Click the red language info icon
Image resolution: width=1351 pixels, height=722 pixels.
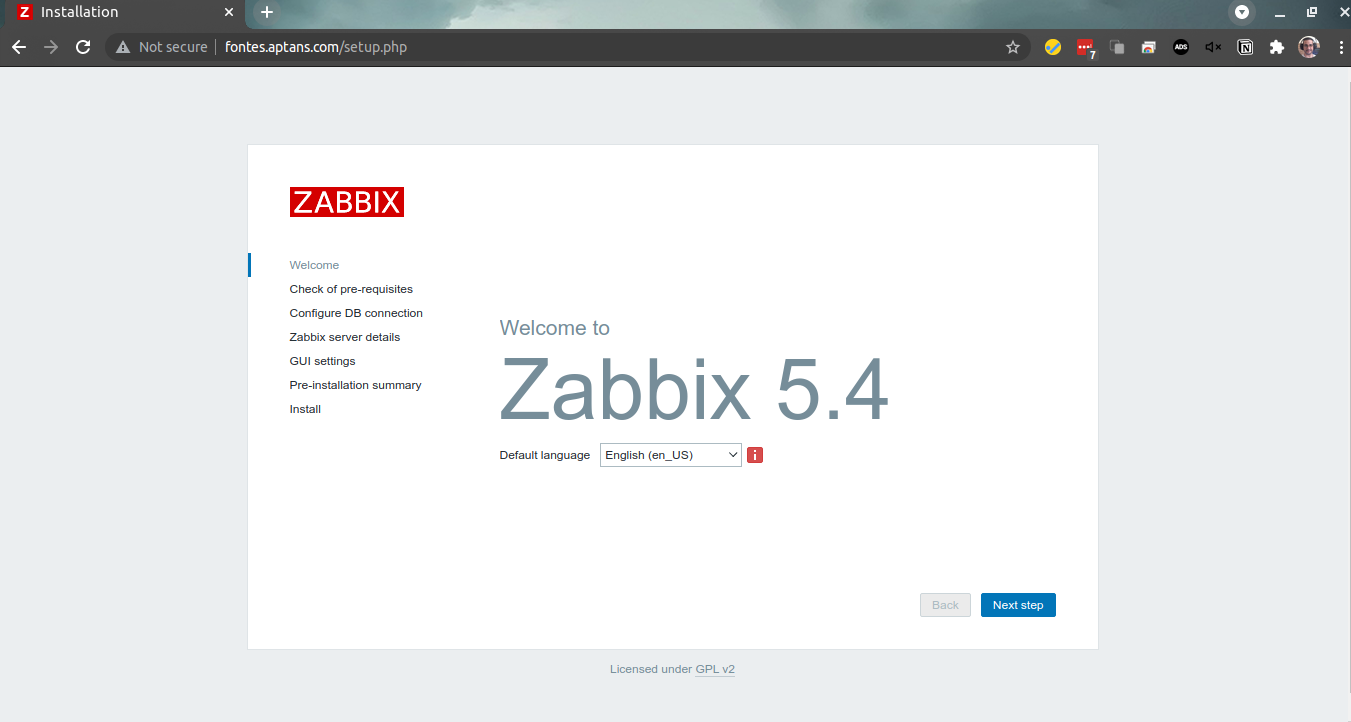tap(755, 455)
